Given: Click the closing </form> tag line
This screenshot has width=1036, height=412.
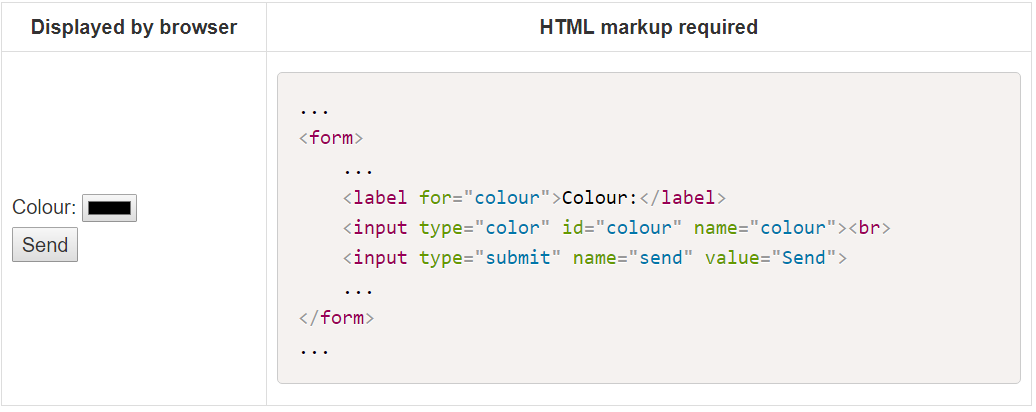Looking at the screenshot, I should click(336, 318).
